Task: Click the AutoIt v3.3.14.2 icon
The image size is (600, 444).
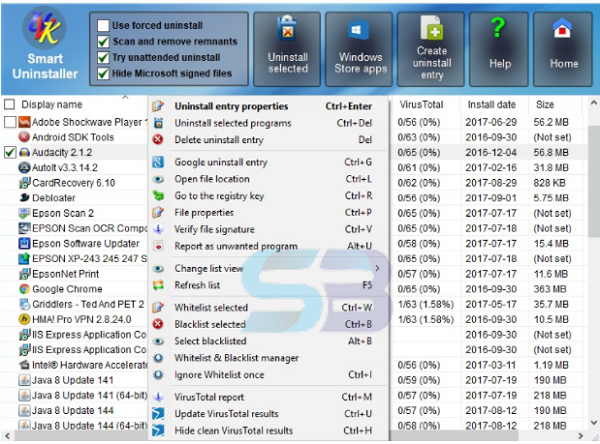Action: tap(24, 167)
